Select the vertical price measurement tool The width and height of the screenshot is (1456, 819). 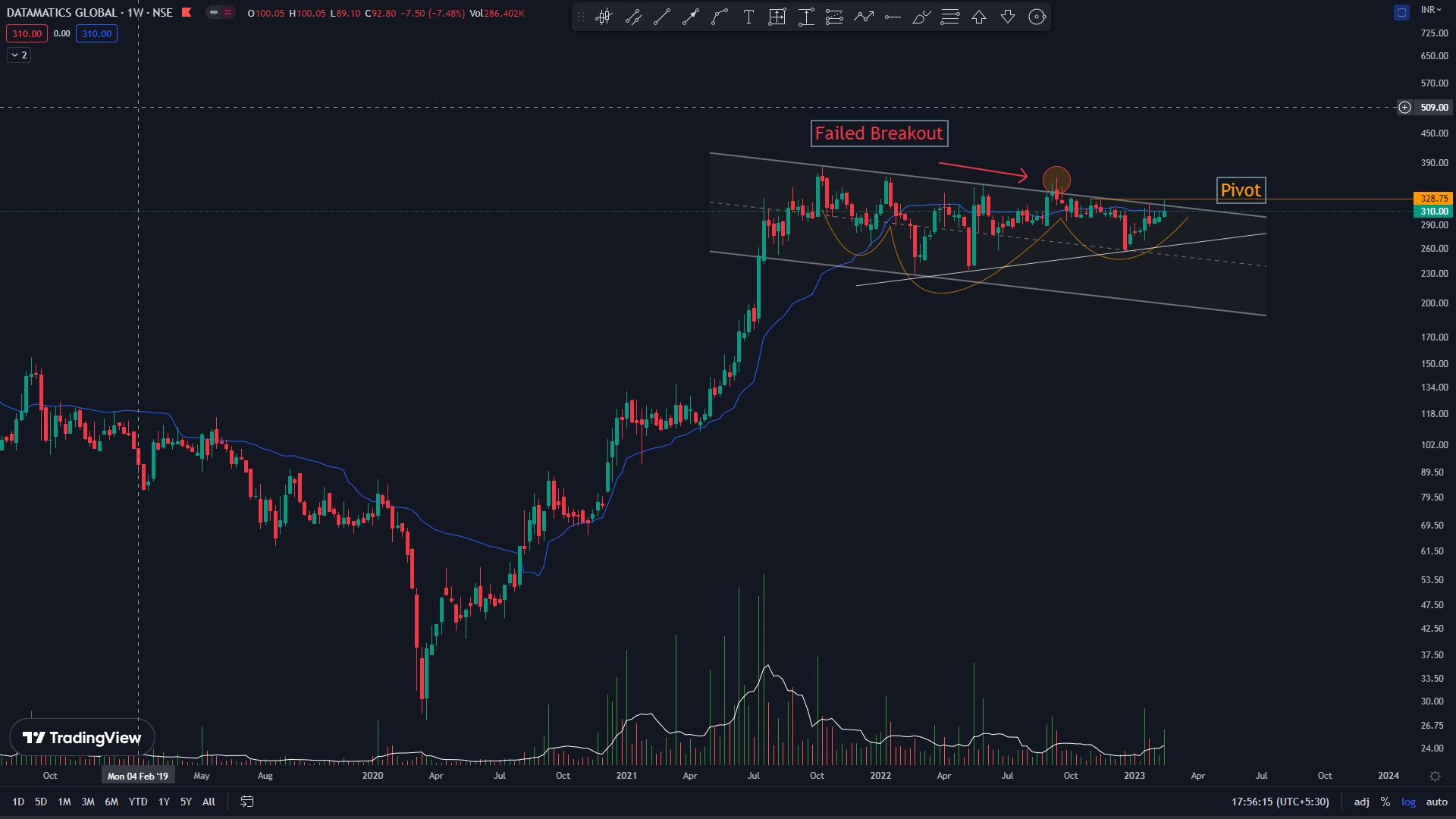pyautogui.click(x=806, y=17)
